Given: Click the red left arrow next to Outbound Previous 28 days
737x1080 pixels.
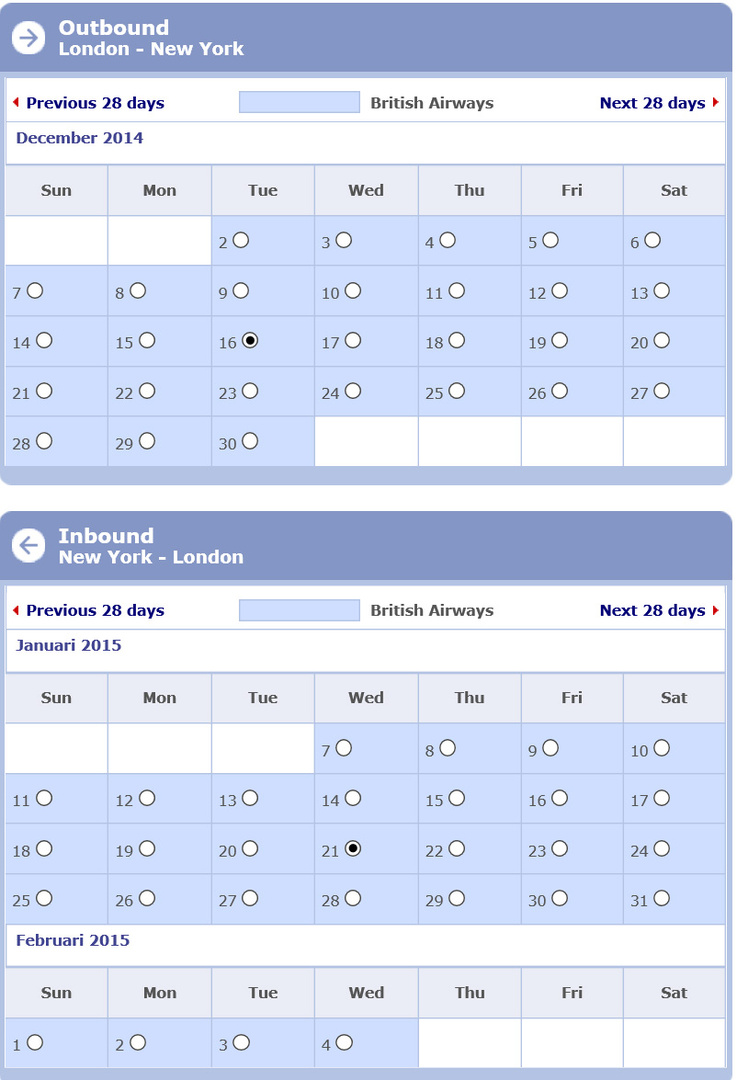Looking at the screenshot, I should click(x=15, y=103).
